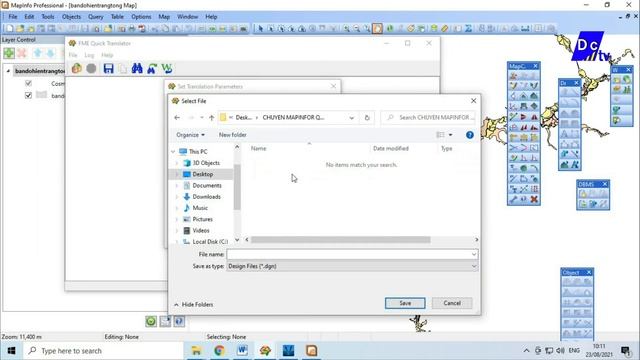Open the Options menu
640x360 pixels.
click(x=141, y=17)
